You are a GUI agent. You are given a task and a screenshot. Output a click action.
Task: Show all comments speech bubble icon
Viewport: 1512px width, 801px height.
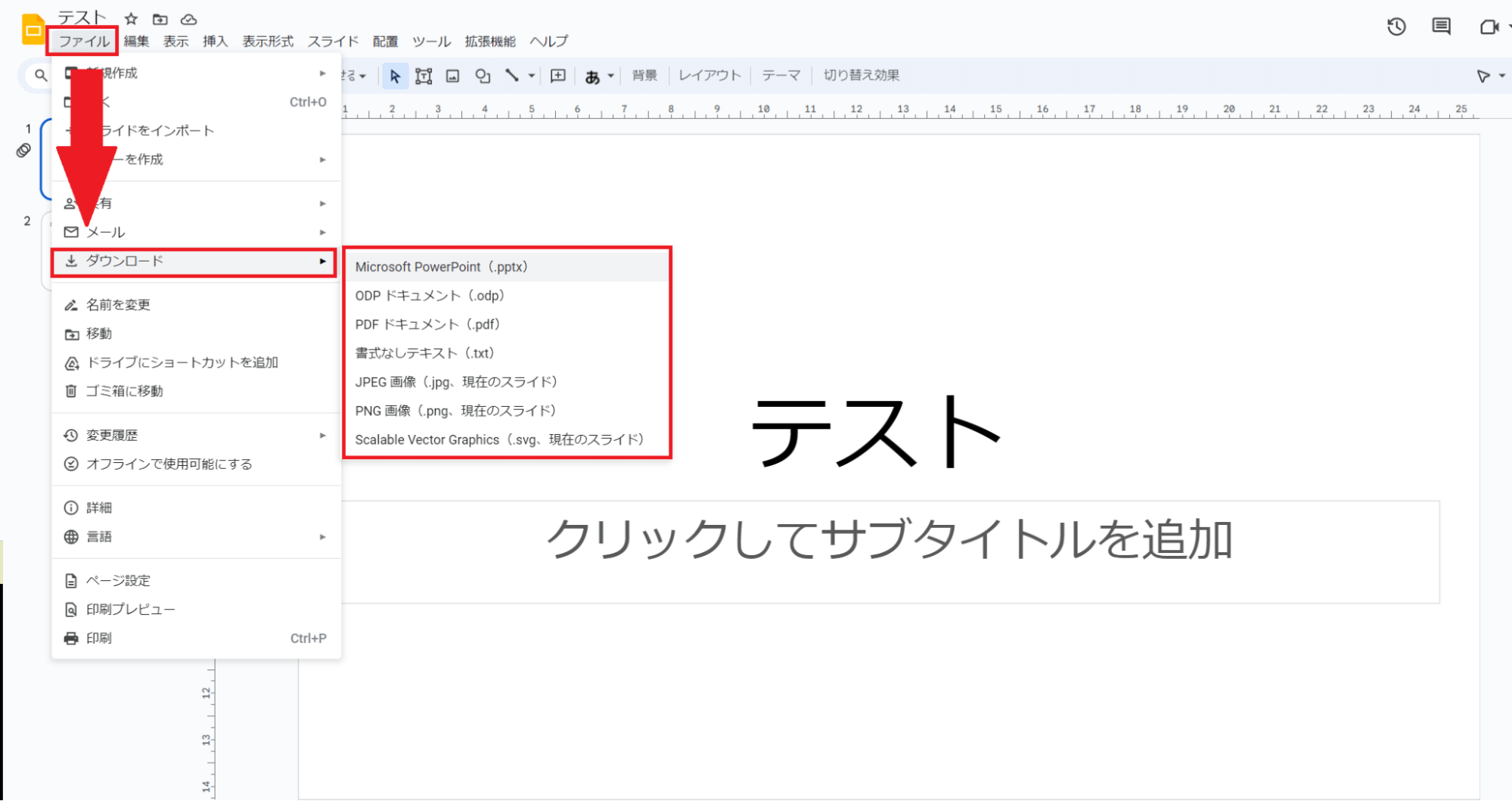pyautogui.click(x=1441, y=27)
